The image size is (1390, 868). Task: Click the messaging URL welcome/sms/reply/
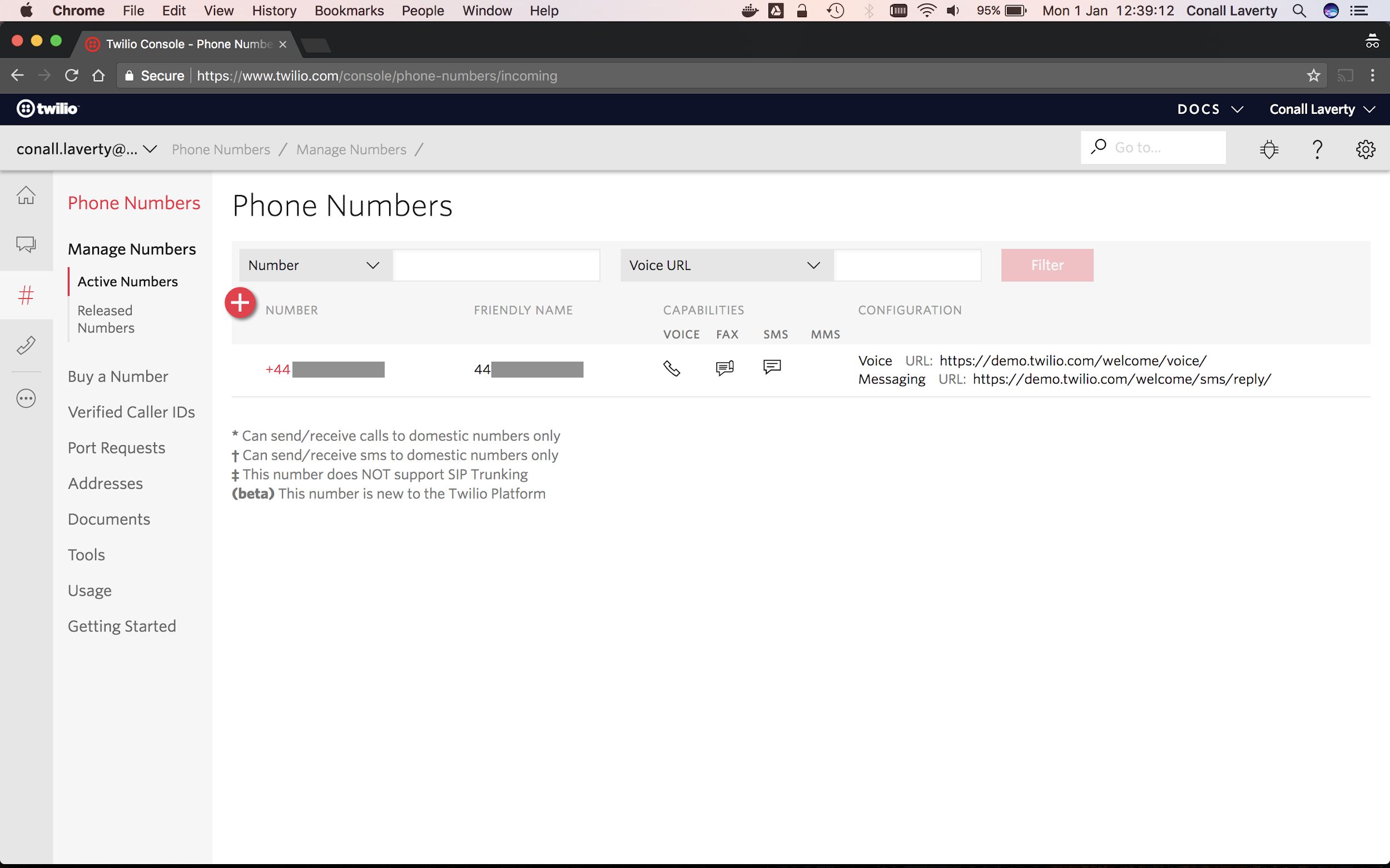tap(1122, 379)
